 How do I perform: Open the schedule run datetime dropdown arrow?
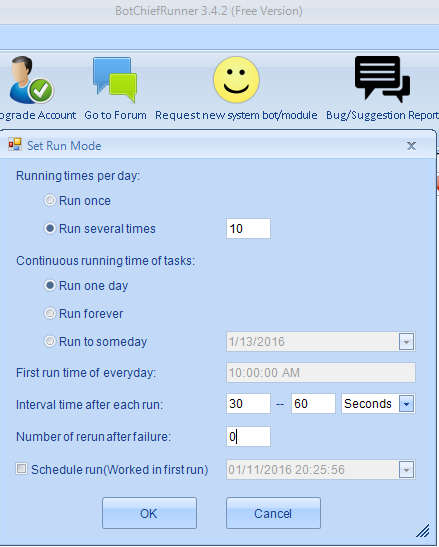click(406, 470)
